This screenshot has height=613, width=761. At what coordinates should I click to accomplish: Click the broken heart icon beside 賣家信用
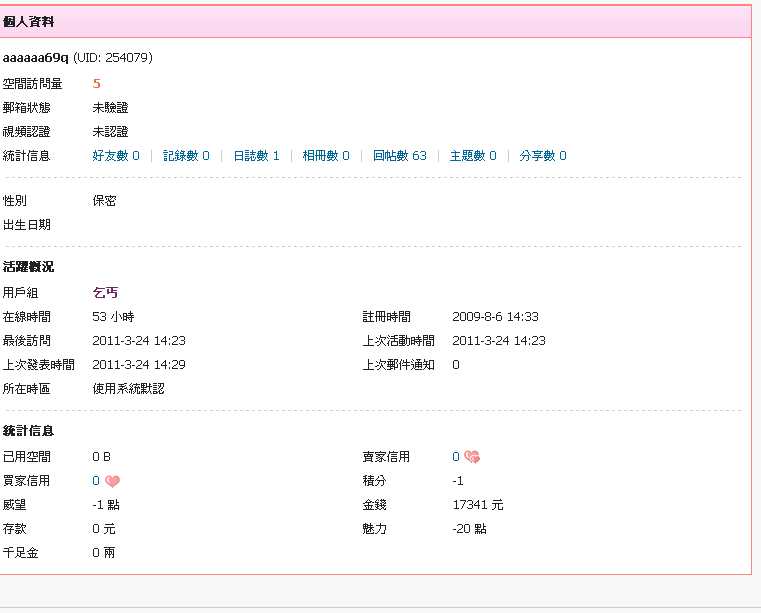472,457
